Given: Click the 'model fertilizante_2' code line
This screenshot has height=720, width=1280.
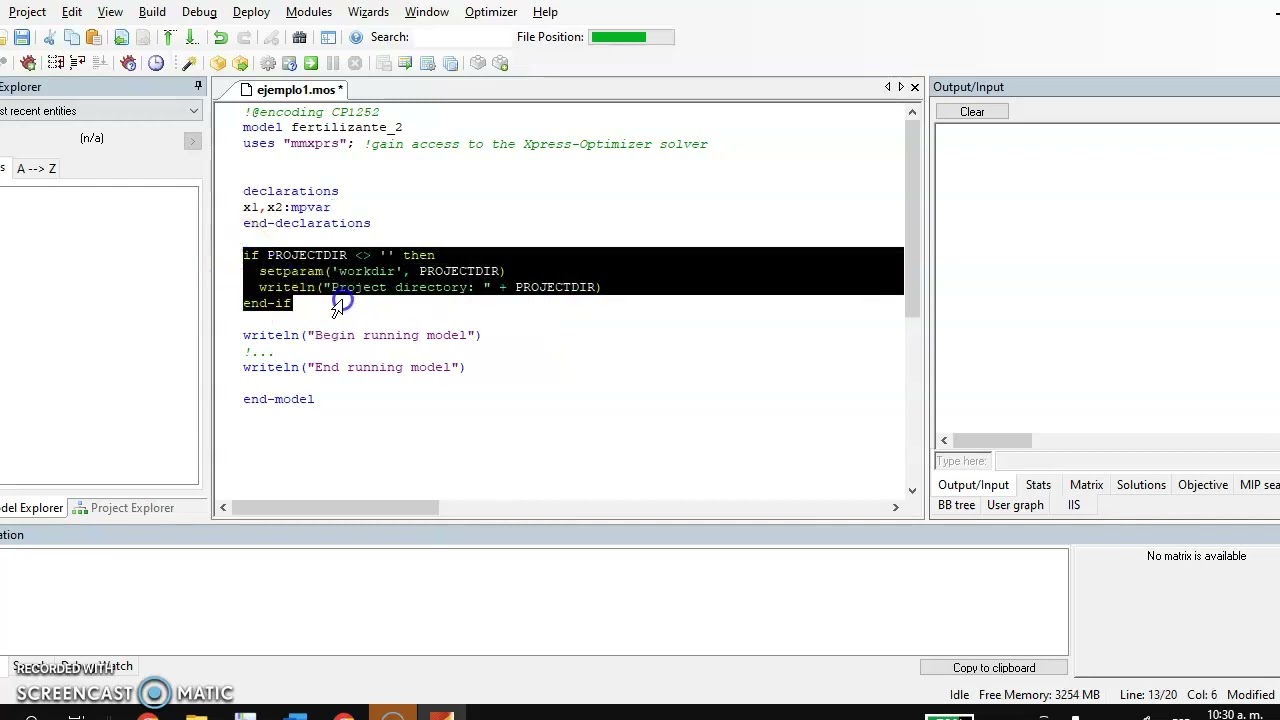Looking at the screenshot, I should pos(322,127).
